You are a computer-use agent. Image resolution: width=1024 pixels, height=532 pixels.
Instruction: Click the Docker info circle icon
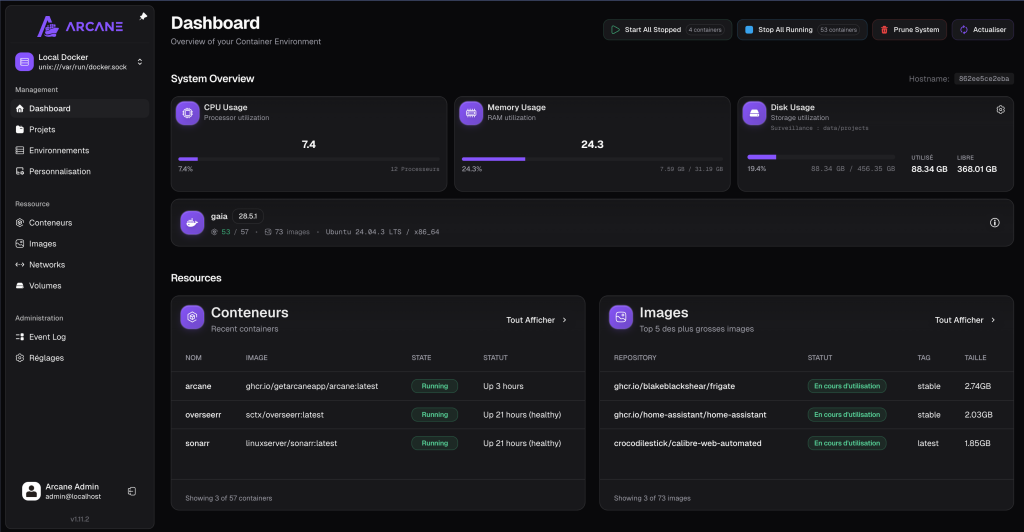(995, 223)
